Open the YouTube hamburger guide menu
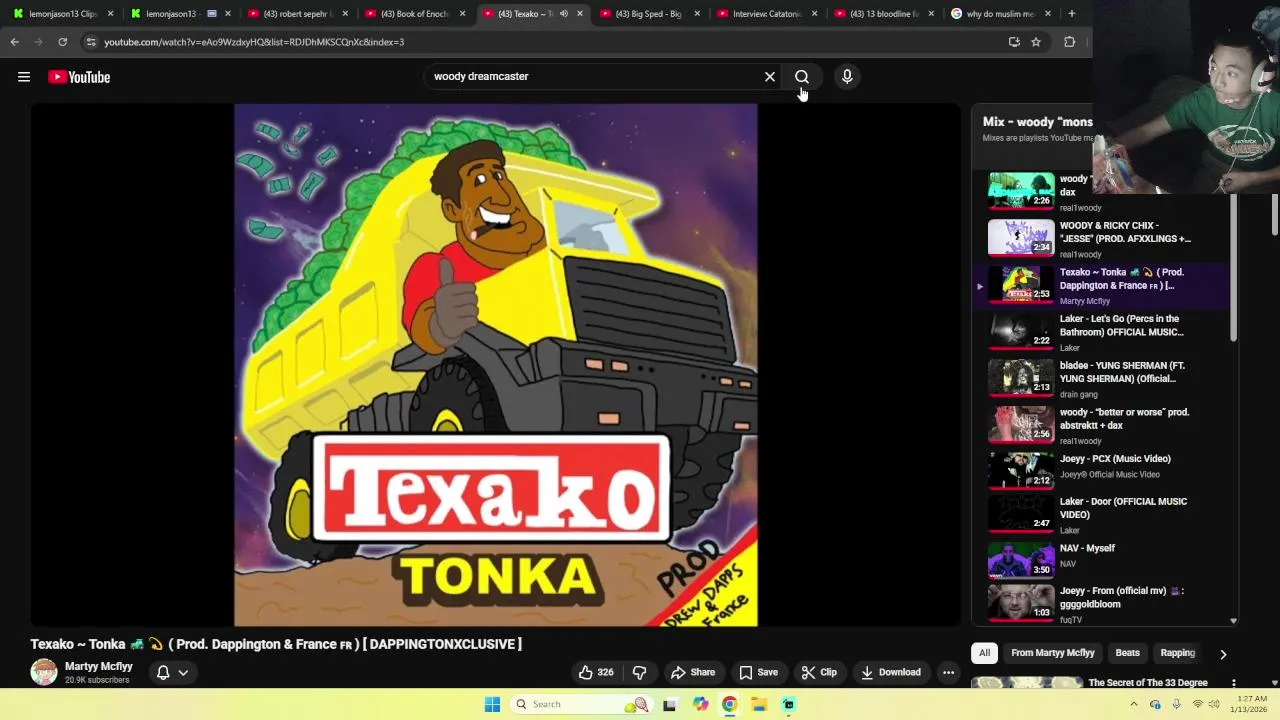This screenshot has height=720, width=1280. (x=24, y=77)
